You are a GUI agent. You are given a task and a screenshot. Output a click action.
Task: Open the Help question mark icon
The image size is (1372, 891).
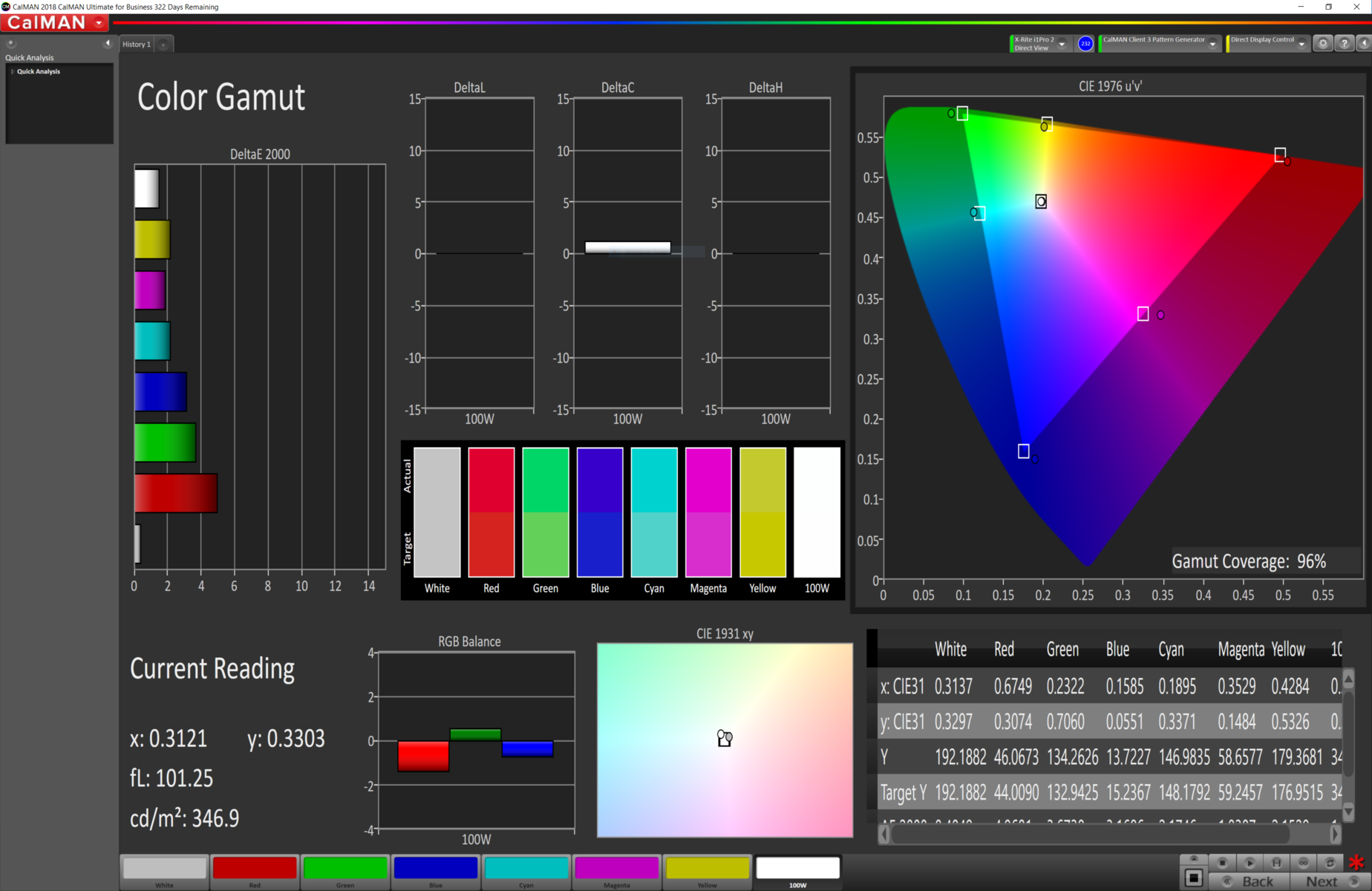[1344, 43]
